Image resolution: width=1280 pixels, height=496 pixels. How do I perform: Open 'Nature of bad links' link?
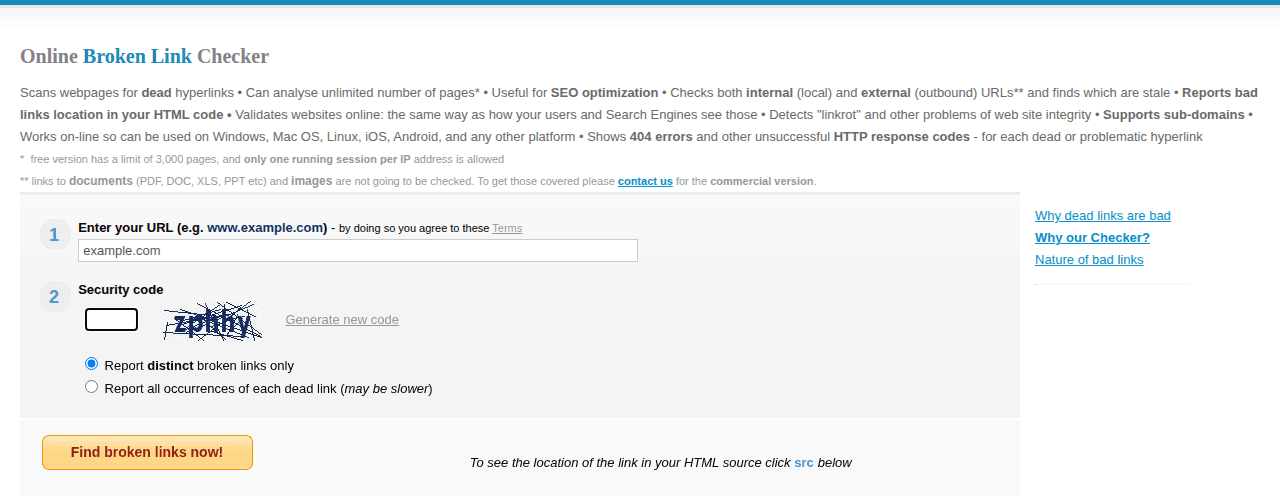coord(1089,259)
